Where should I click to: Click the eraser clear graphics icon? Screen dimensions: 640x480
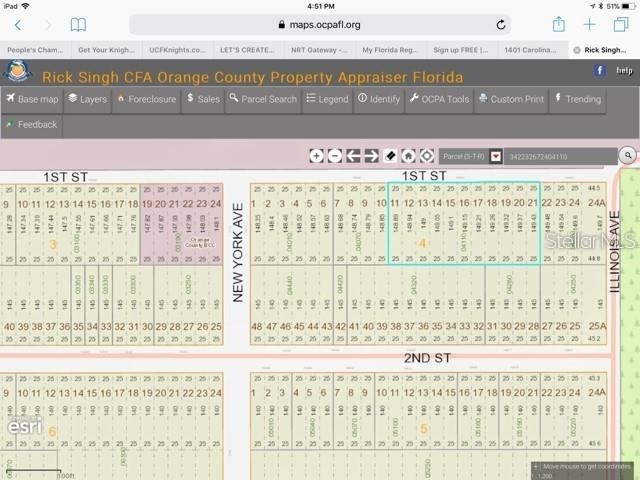click(390, 156)
